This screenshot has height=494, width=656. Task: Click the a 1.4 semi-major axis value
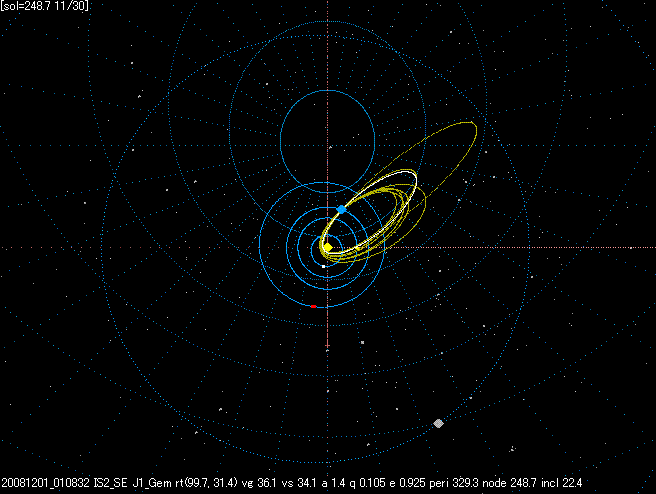pyautogui.click(x=333, y=483)
